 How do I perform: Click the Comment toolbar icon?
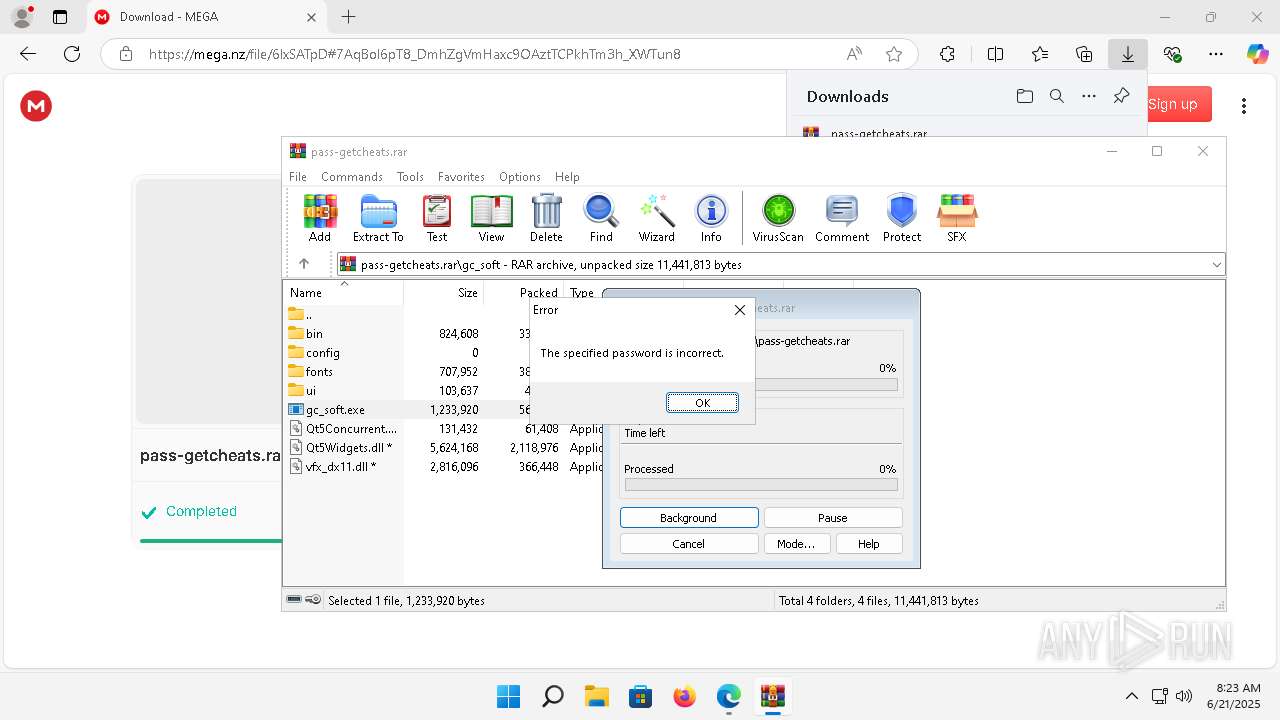[842, 218]
